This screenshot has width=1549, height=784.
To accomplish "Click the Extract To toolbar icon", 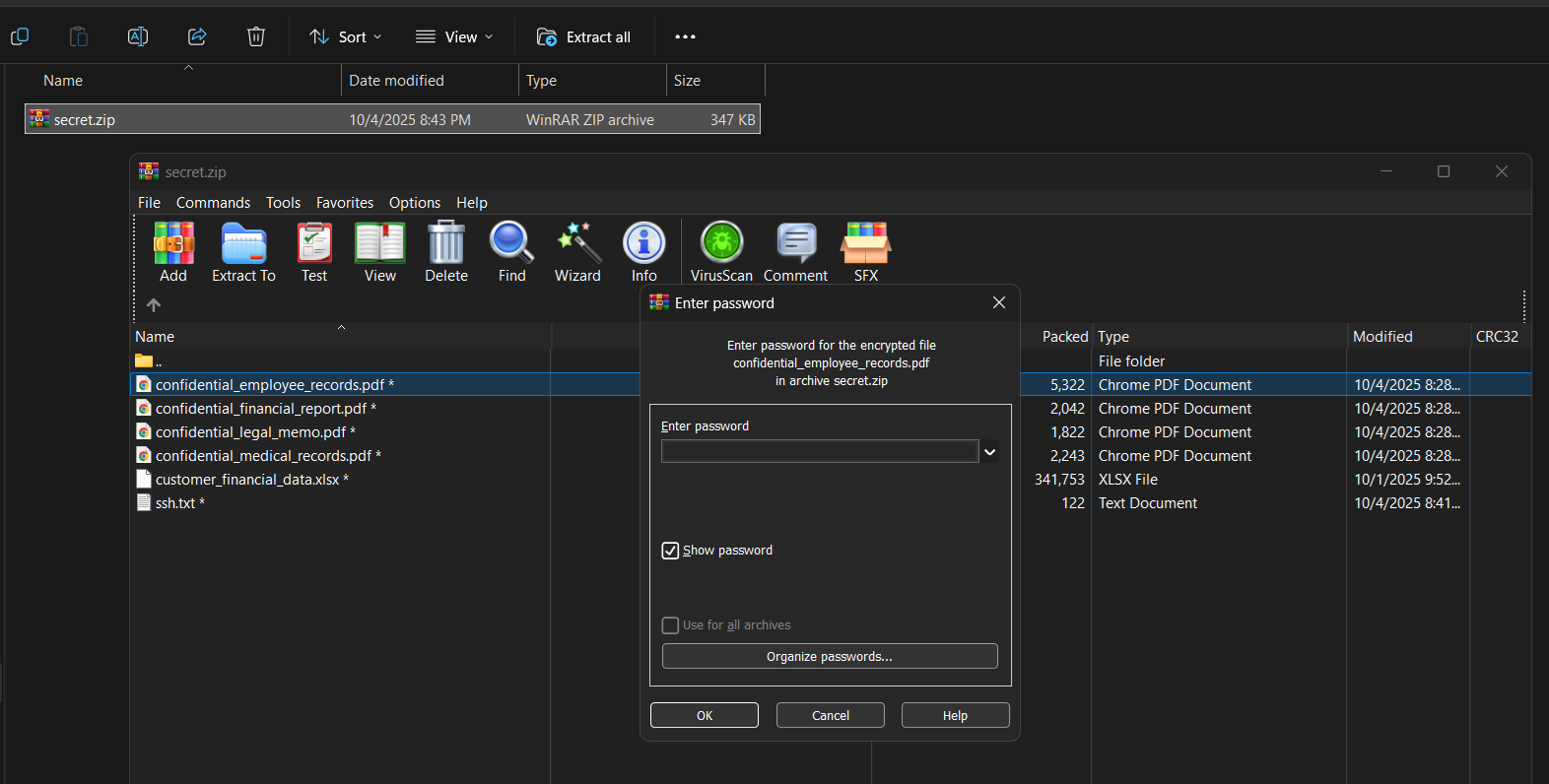I will (x=243, y=252).
